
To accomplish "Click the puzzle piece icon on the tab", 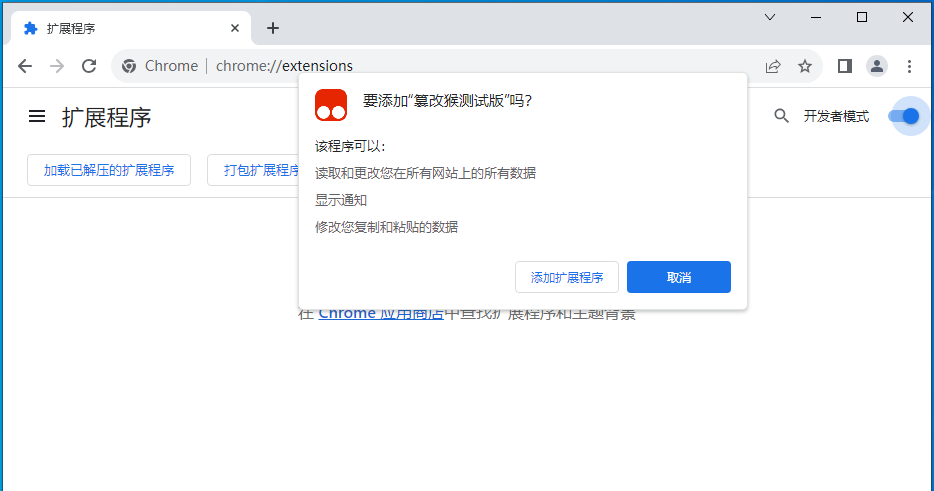I will [30, 28].
